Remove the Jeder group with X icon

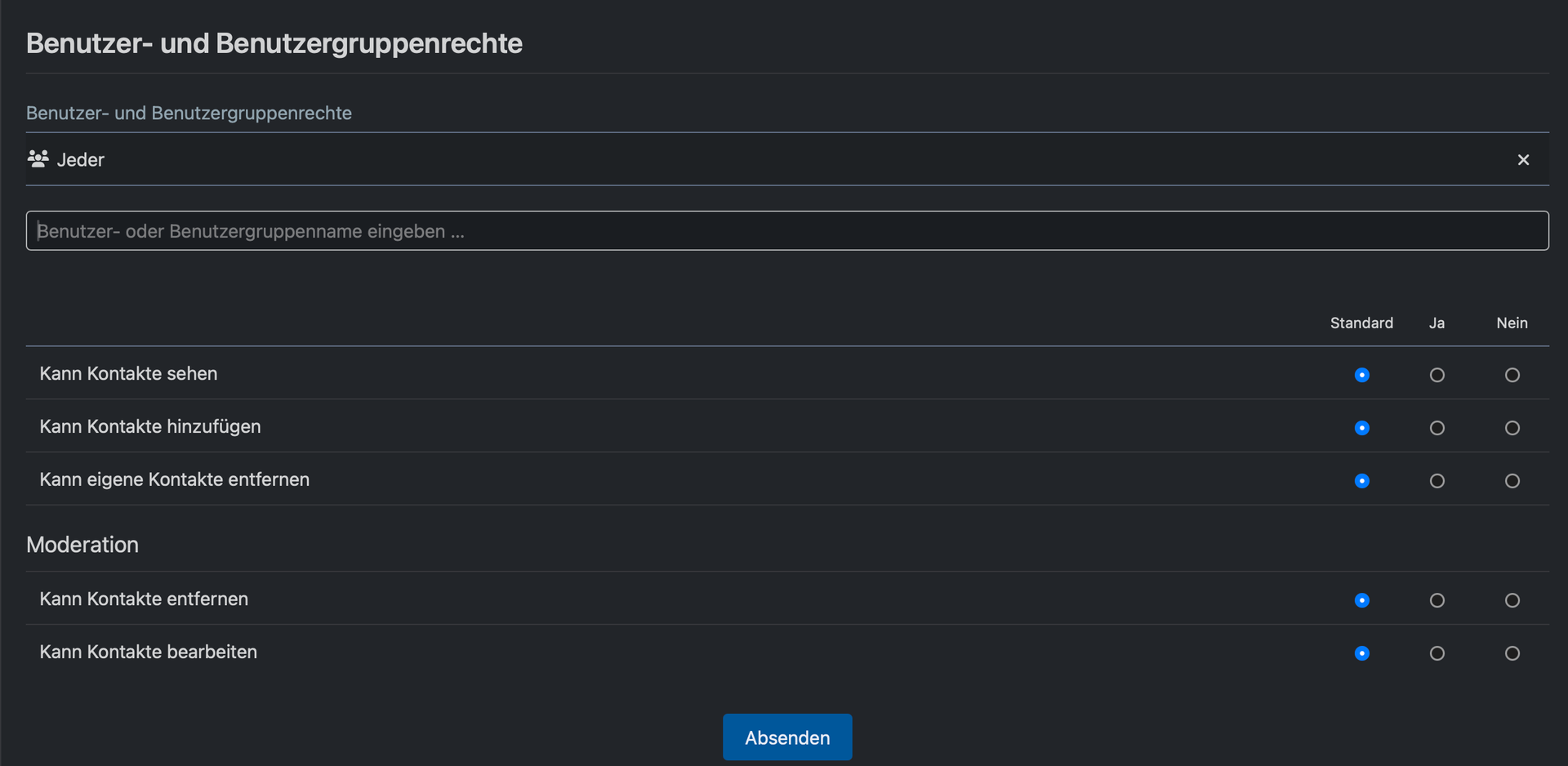[1523, 160]
